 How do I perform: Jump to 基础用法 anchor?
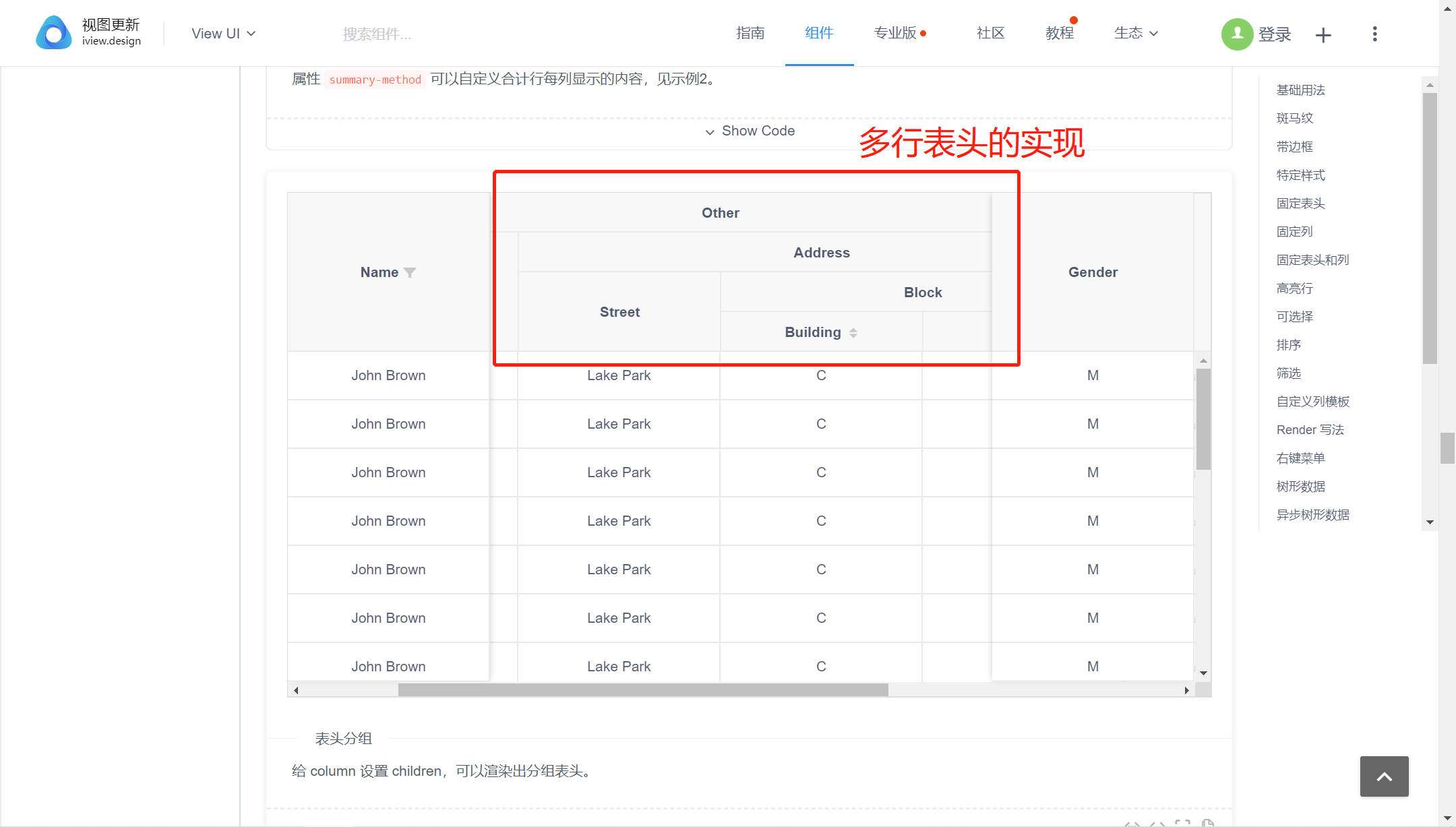(x=1300, y=90)
